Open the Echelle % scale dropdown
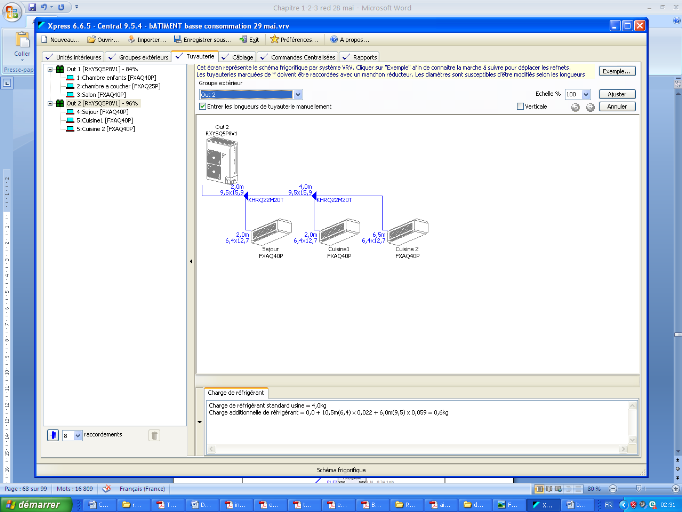682x512 pixels. (x=586, y=94)
